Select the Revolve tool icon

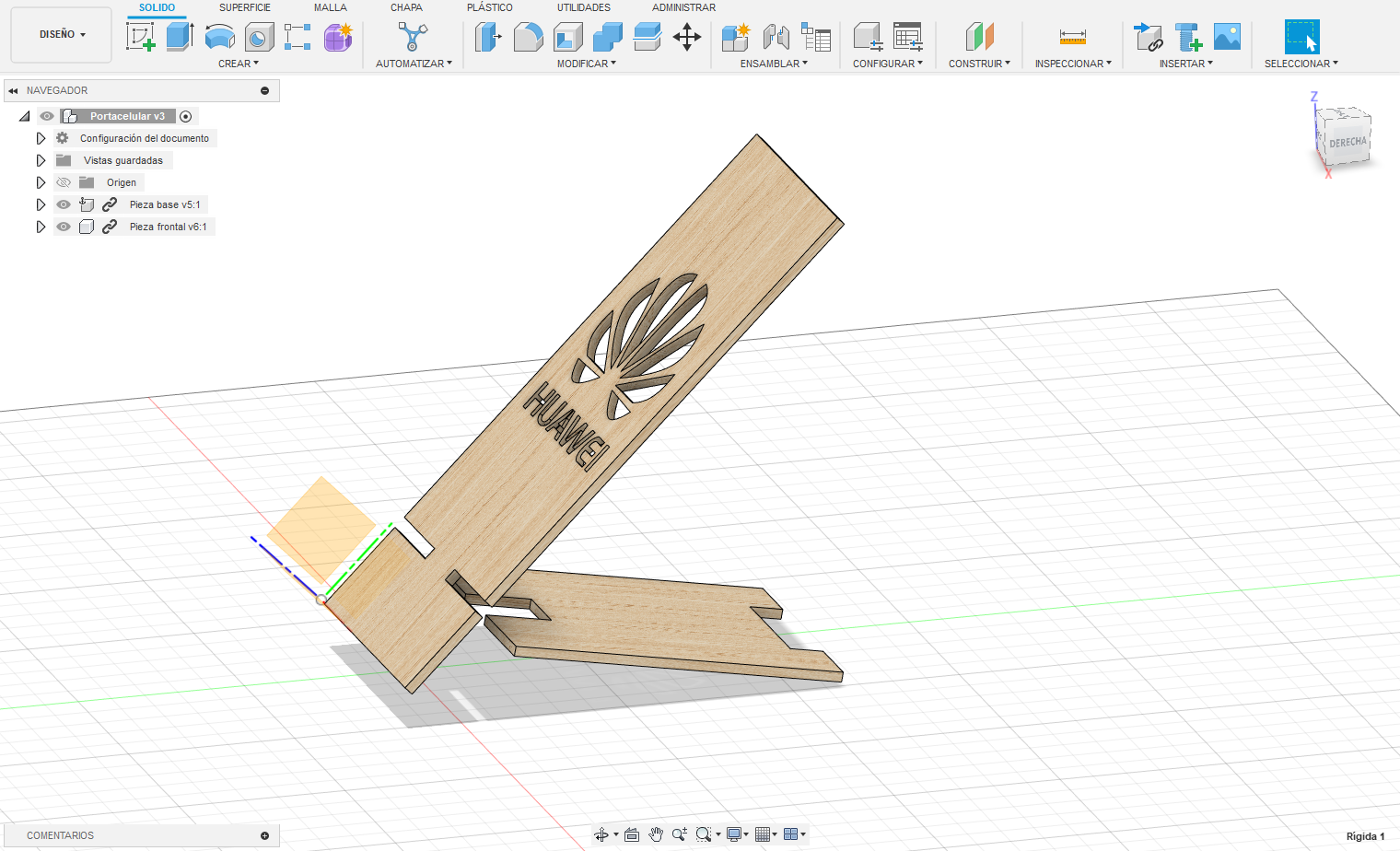pyautogui.click(x=219, y=37)
